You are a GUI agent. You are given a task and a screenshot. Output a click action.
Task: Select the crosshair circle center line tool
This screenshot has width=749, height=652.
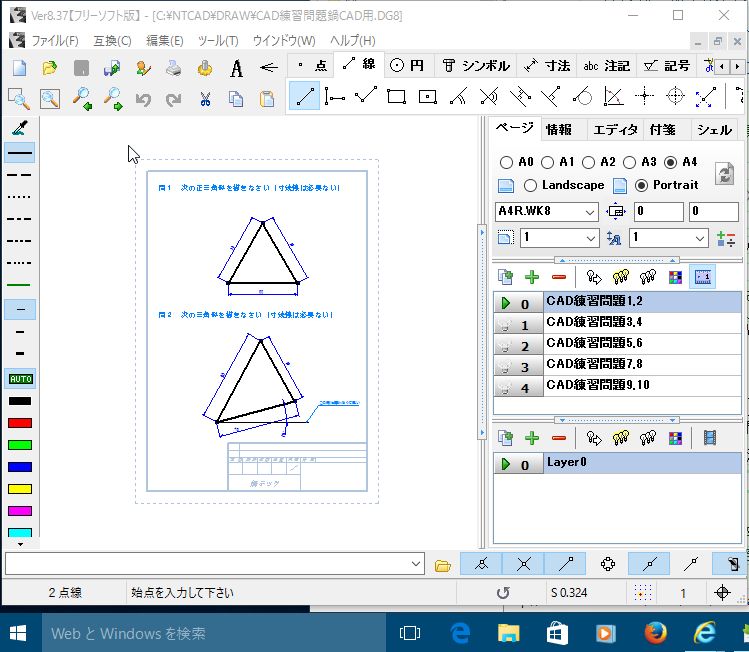point(675,96)
